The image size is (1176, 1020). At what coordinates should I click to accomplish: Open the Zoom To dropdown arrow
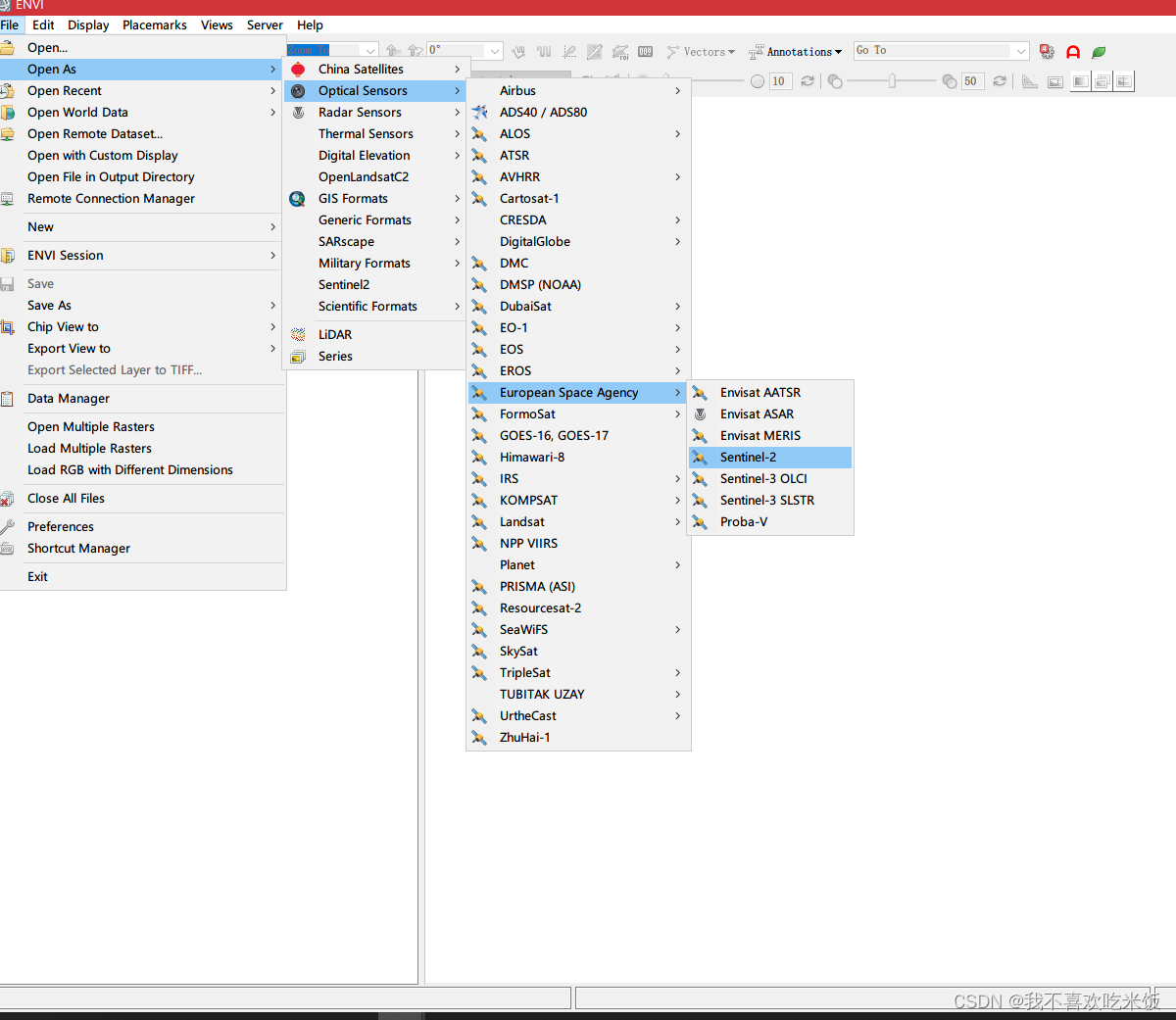(x=369, y=50)
